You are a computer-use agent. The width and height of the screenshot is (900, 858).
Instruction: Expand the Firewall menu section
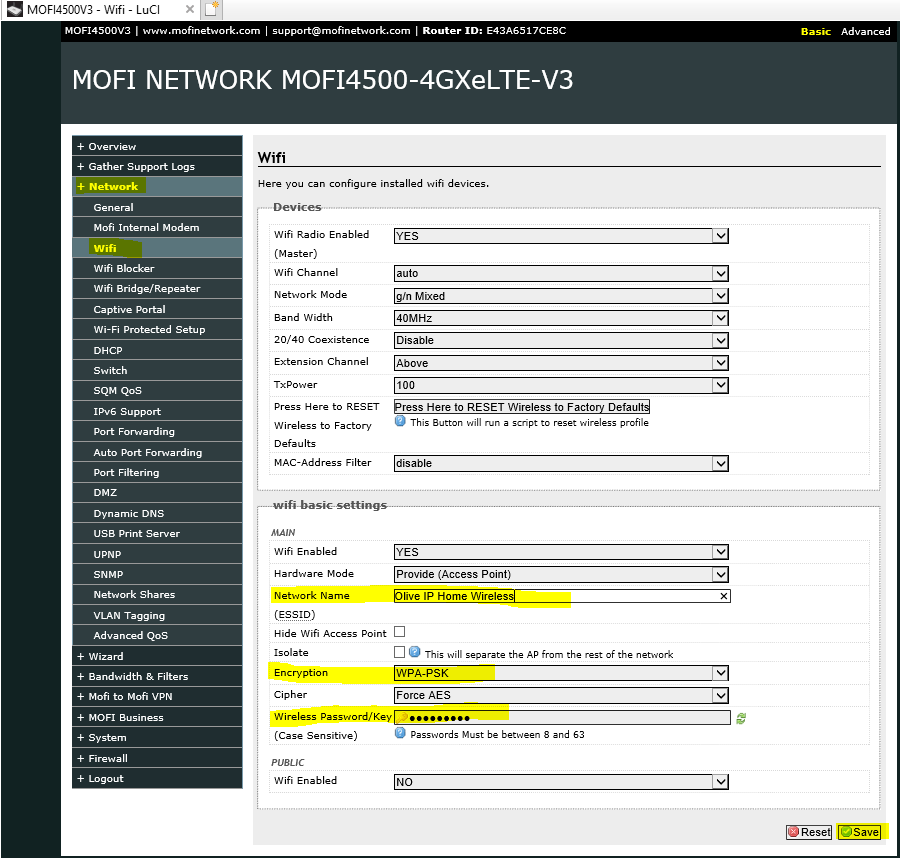[157, 758]
